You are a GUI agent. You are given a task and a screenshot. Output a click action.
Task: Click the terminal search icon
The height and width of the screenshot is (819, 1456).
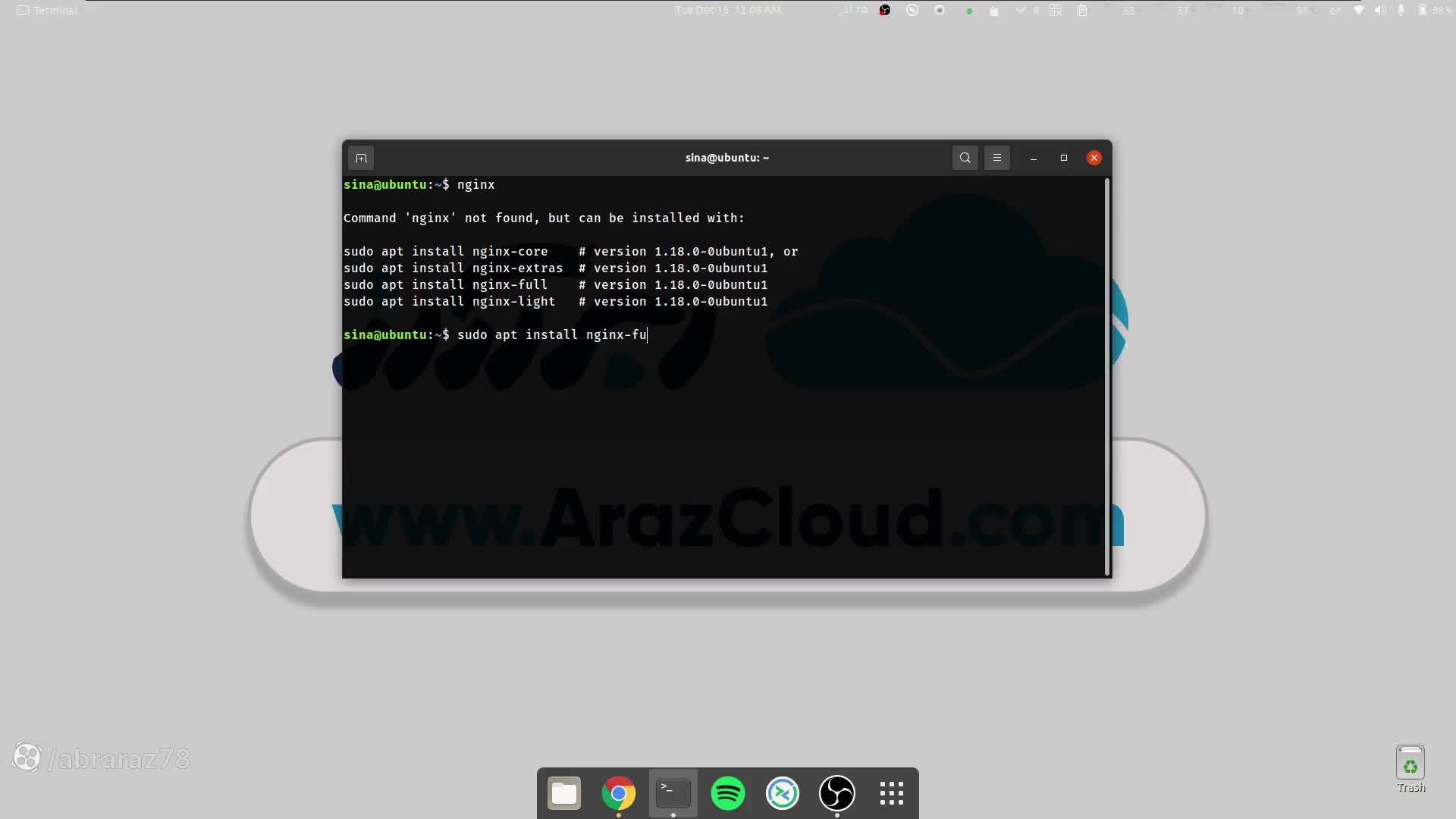tap(965, 158)
